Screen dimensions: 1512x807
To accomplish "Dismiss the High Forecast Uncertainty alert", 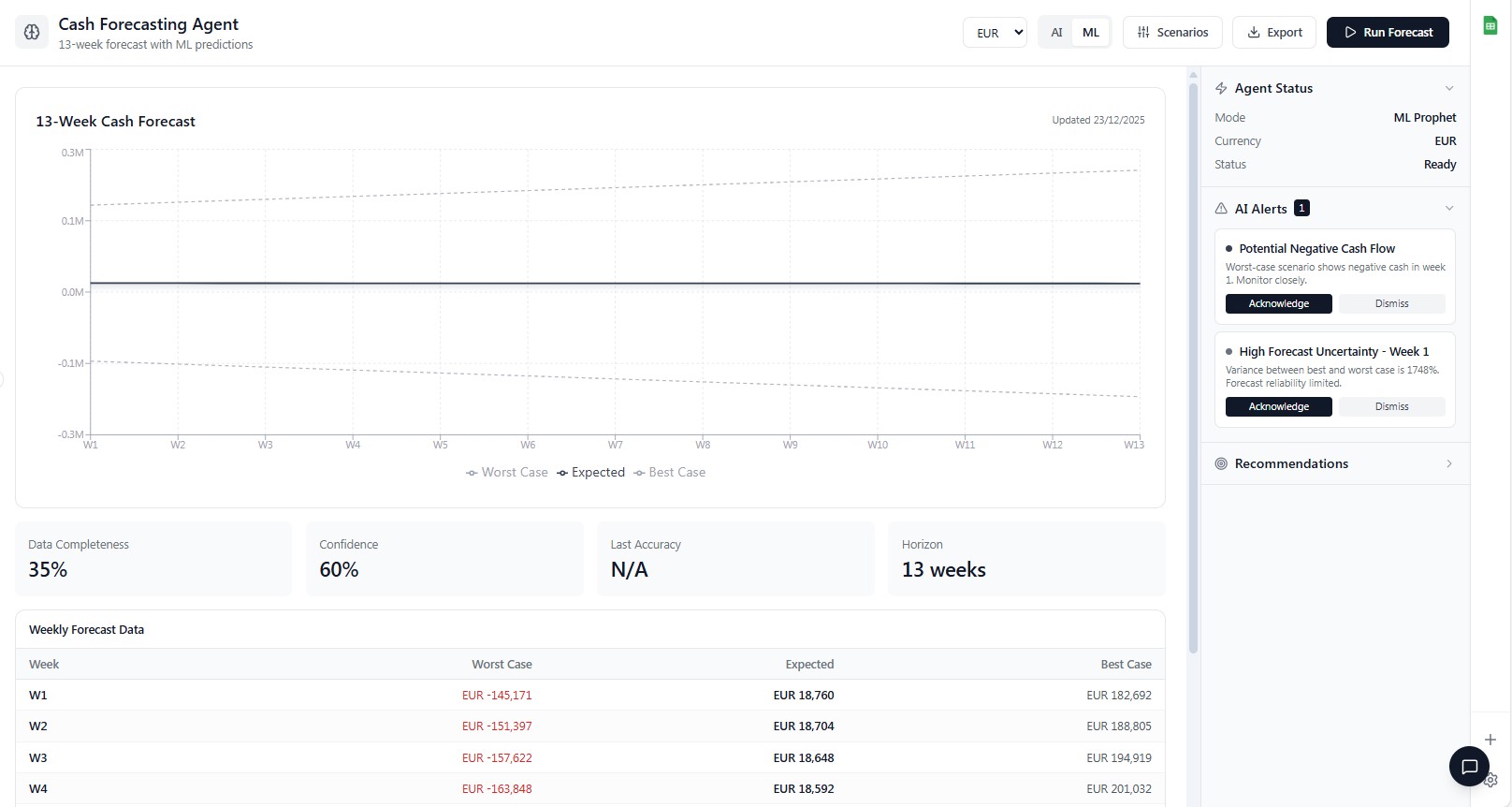I will (1391, 406).
